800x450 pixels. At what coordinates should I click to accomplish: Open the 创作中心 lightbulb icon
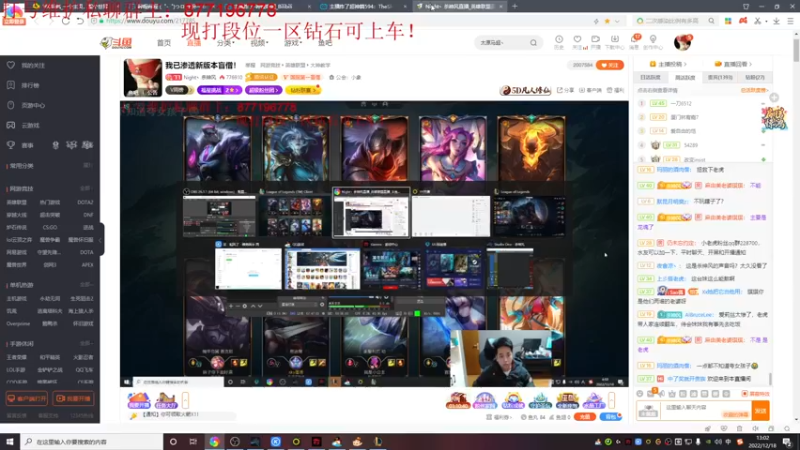[653, 42]
